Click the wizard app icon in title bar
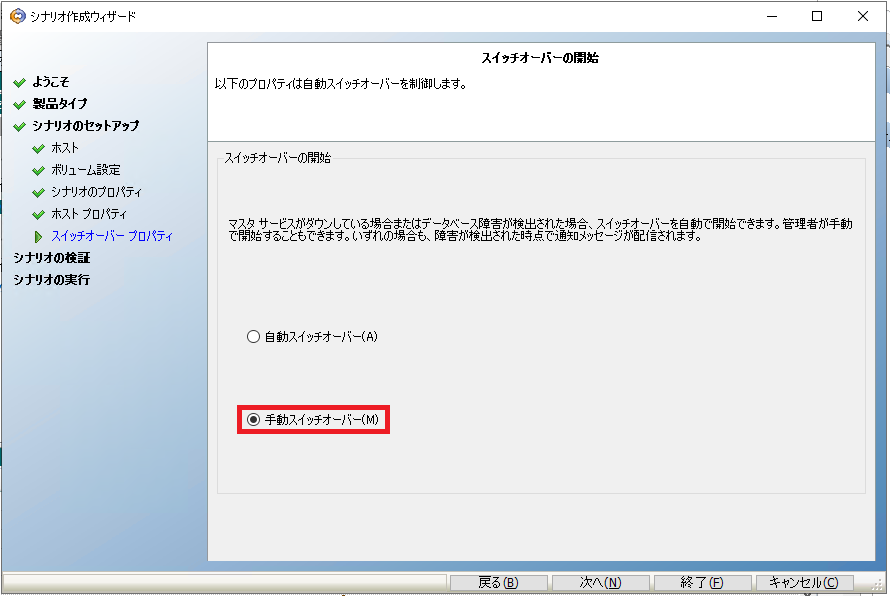This screenshot has width=890, height=596. pyautogui.click(x=18, y=16)
